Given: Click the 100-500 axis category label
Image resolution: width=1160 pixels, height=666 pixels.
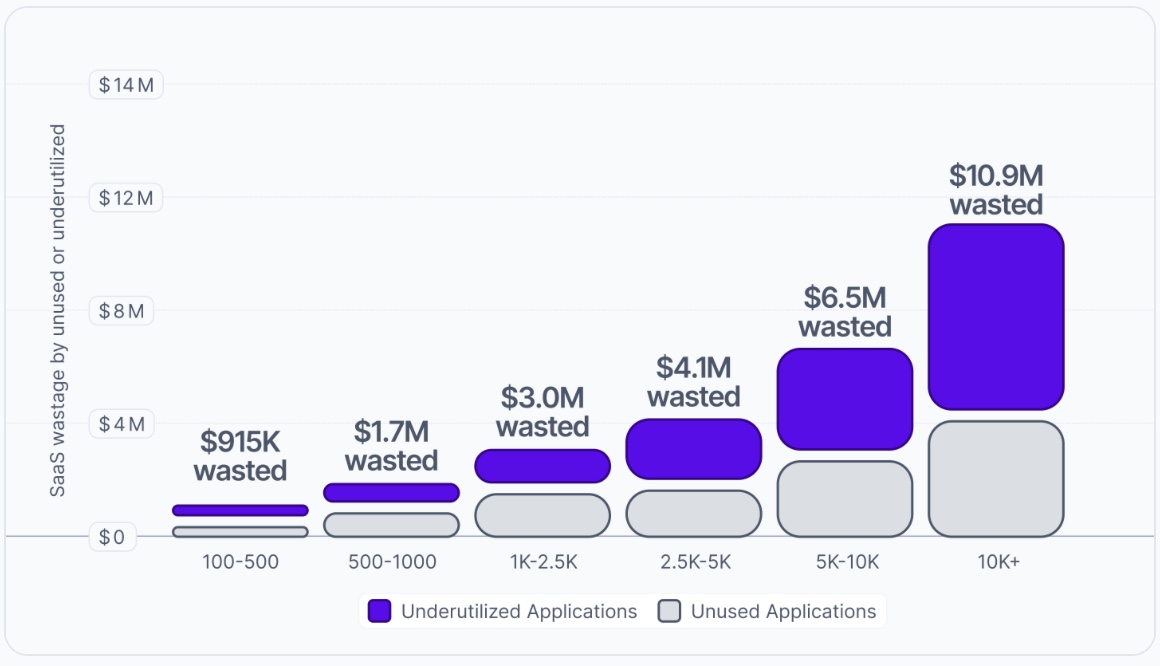Looking at the screenshot, I should click(x=240, y=562).
